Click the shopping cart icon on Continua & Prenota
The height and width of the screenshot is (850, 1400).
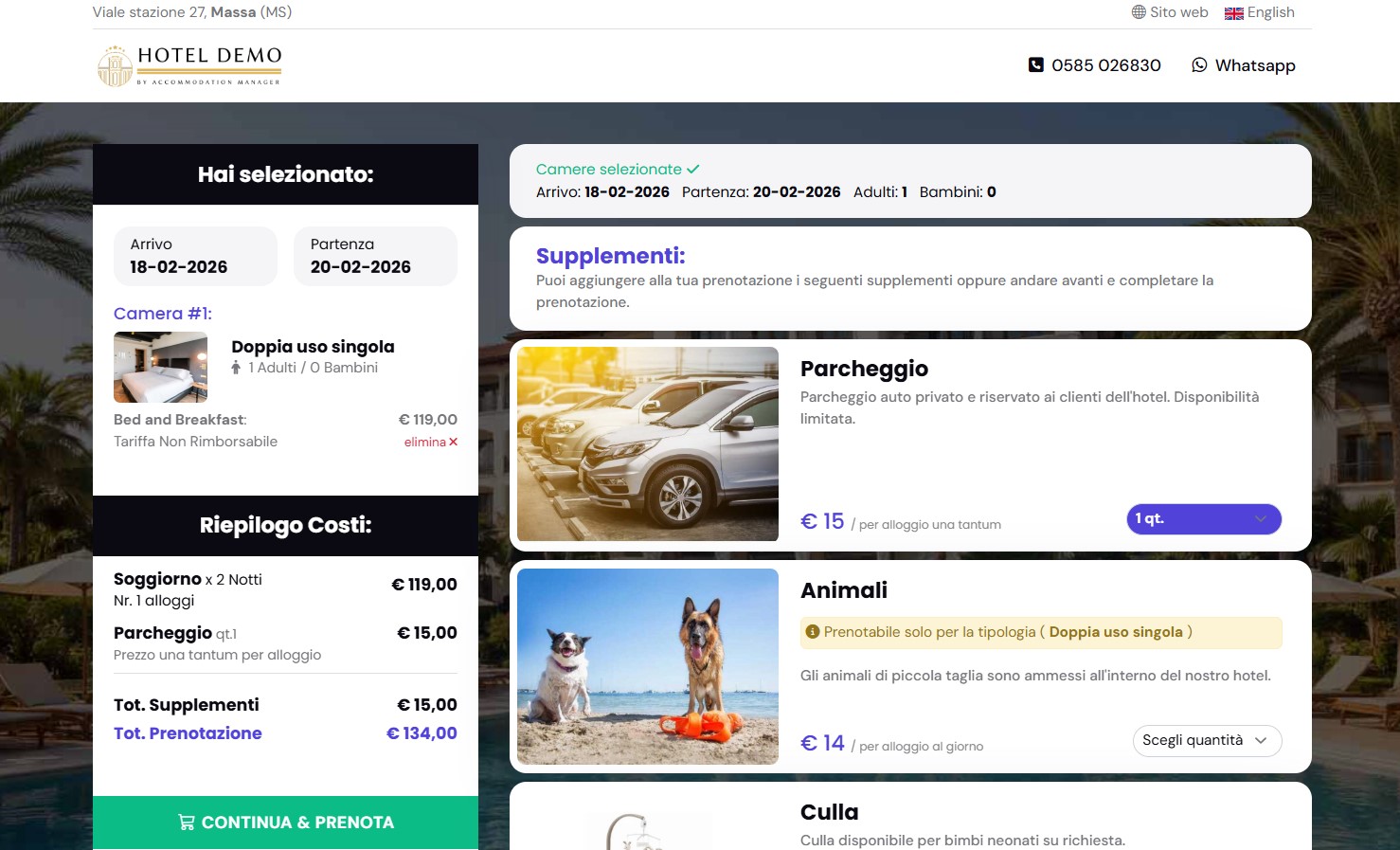[x=187, y=823]
